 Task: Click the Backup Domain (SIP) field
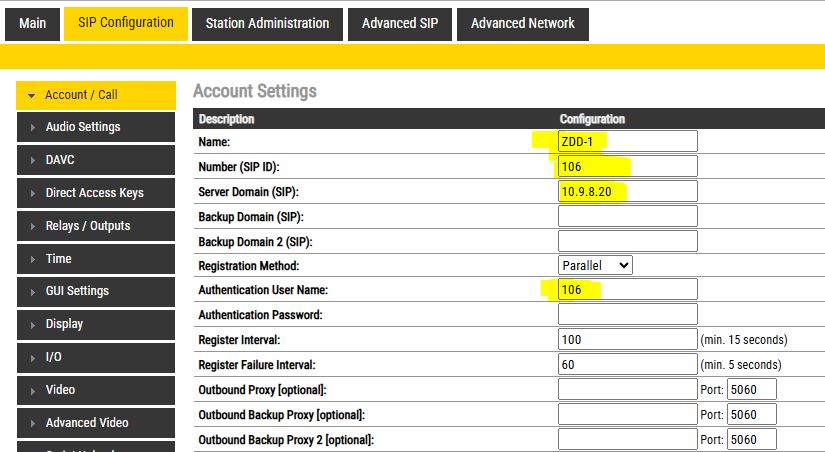coord(627,216)
